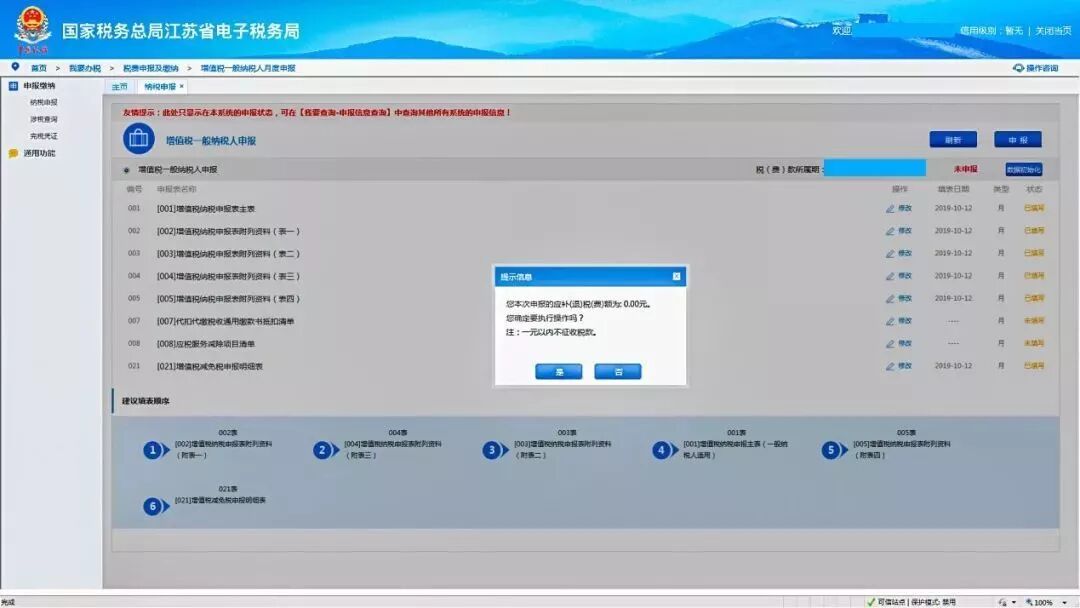Click [004]增值税纳税申报表附列资料(表三) row
The height and width of the screenshot is (608, 1080).
pyautogui.click(x=228, y=276)
